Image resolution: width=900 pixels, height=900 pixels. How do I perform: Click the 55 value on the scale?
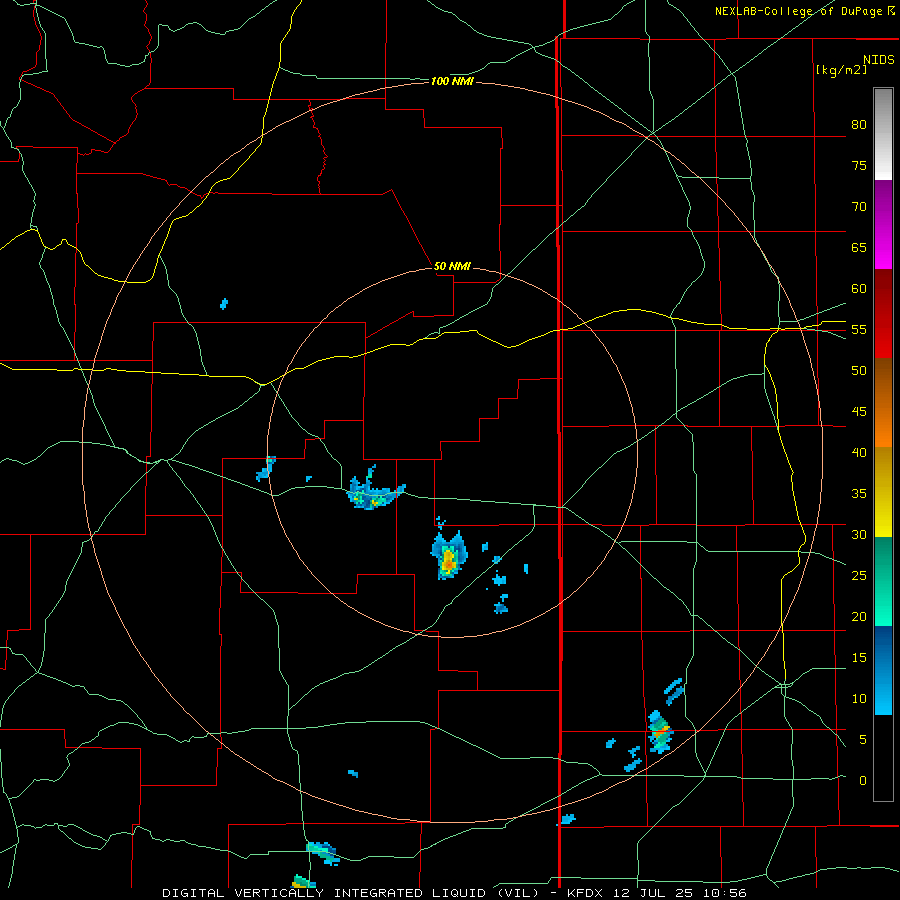[859, 330]
